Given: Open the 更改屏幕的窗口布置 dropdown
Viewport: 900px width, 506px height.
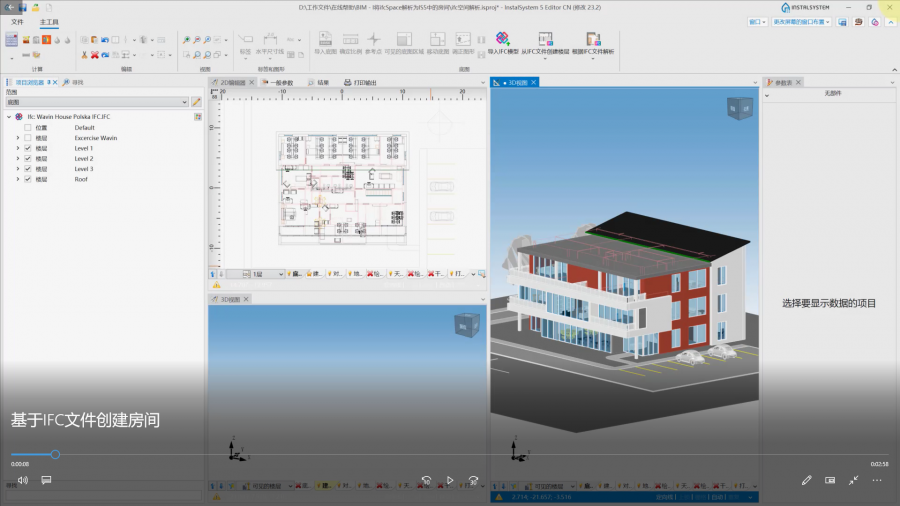Looking at the screenshot, I should coord(800,21).
